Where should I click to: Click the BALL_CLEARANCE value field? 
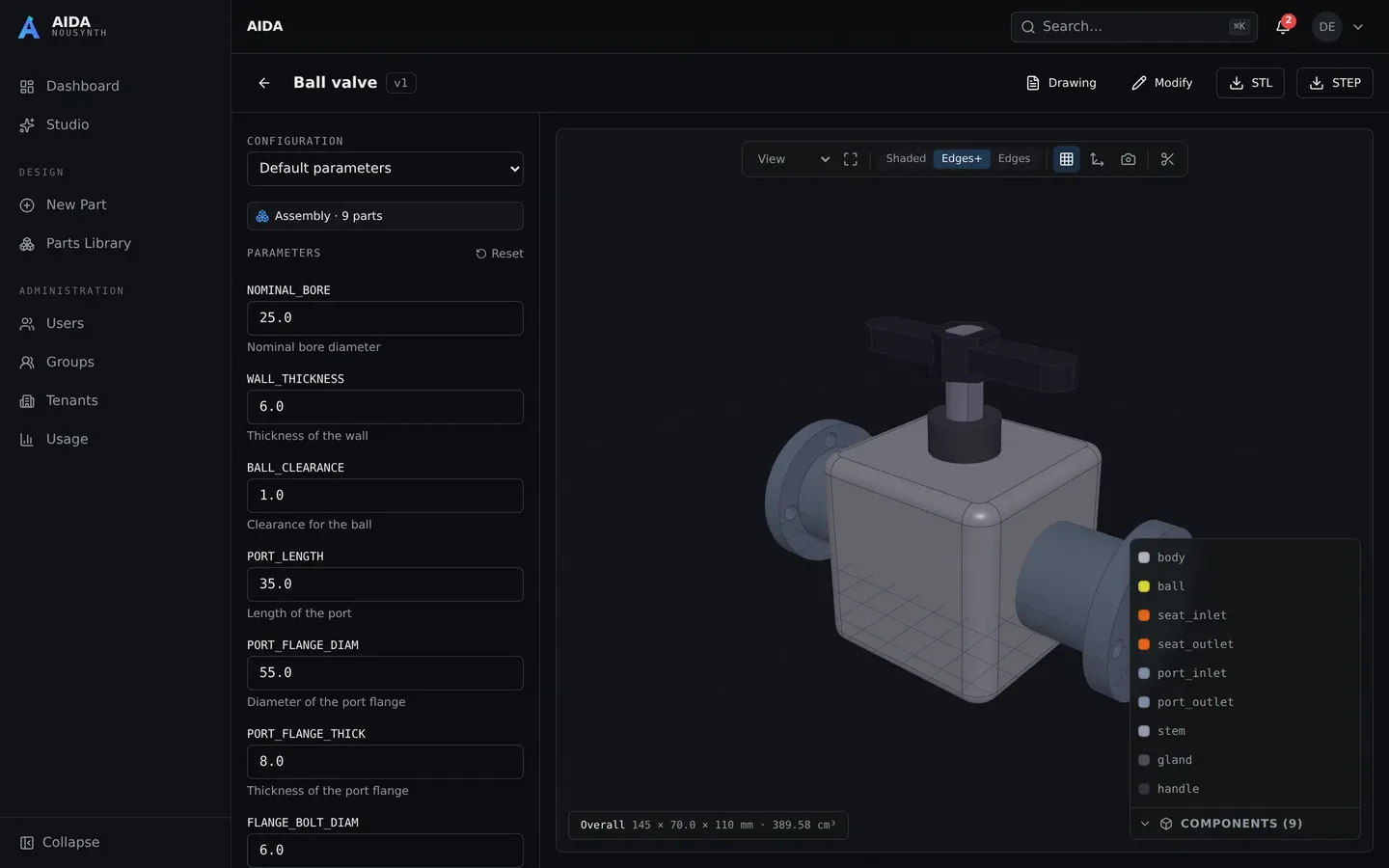[385, 496]
